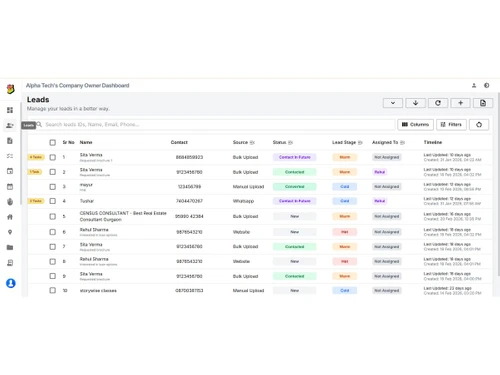Open the CENSUS CONSULTANT lead name

[123, 216]
